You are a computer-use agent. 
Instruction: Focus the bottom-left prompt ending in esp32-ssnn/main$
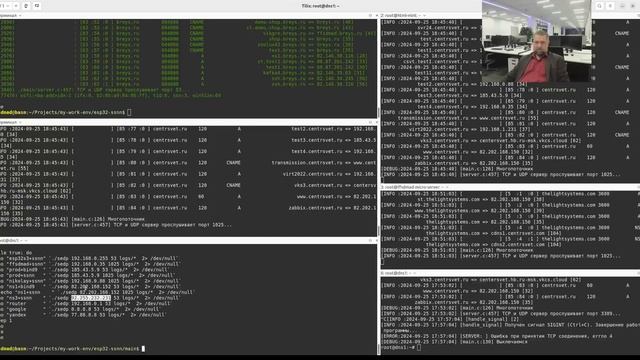tap(73, 349)
